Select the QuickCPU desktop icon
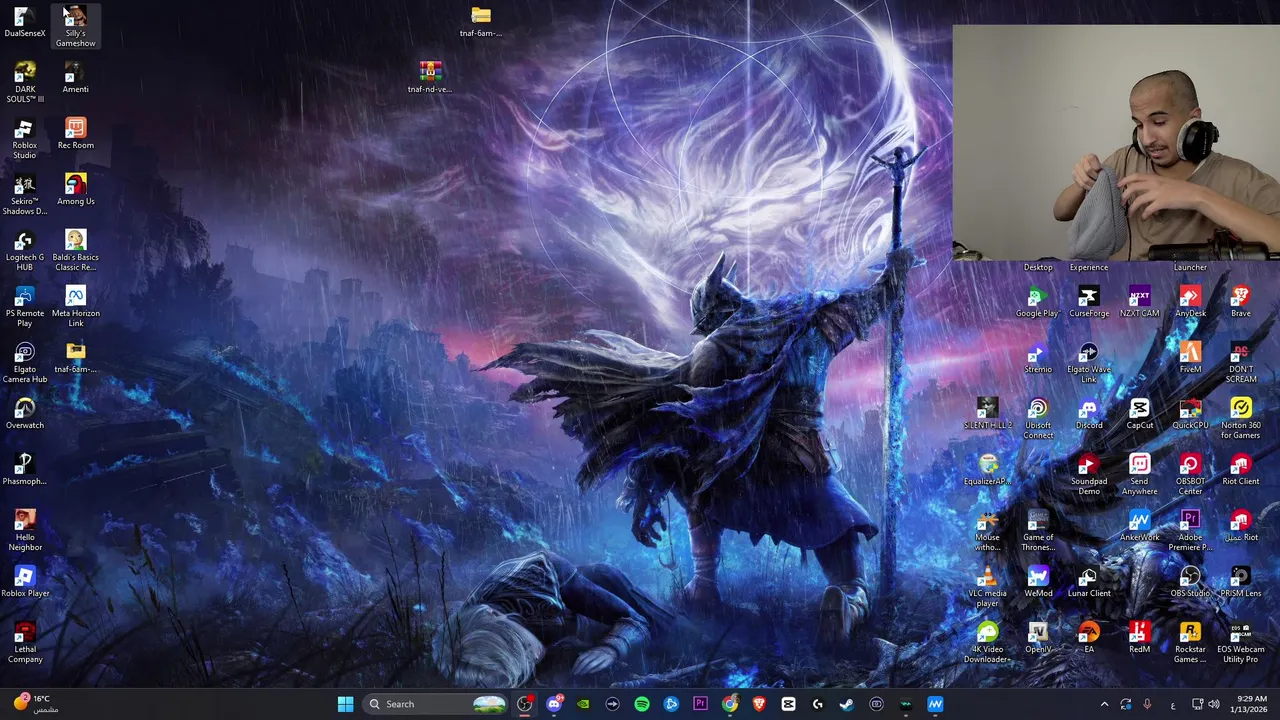 [x=1190, y=414]
